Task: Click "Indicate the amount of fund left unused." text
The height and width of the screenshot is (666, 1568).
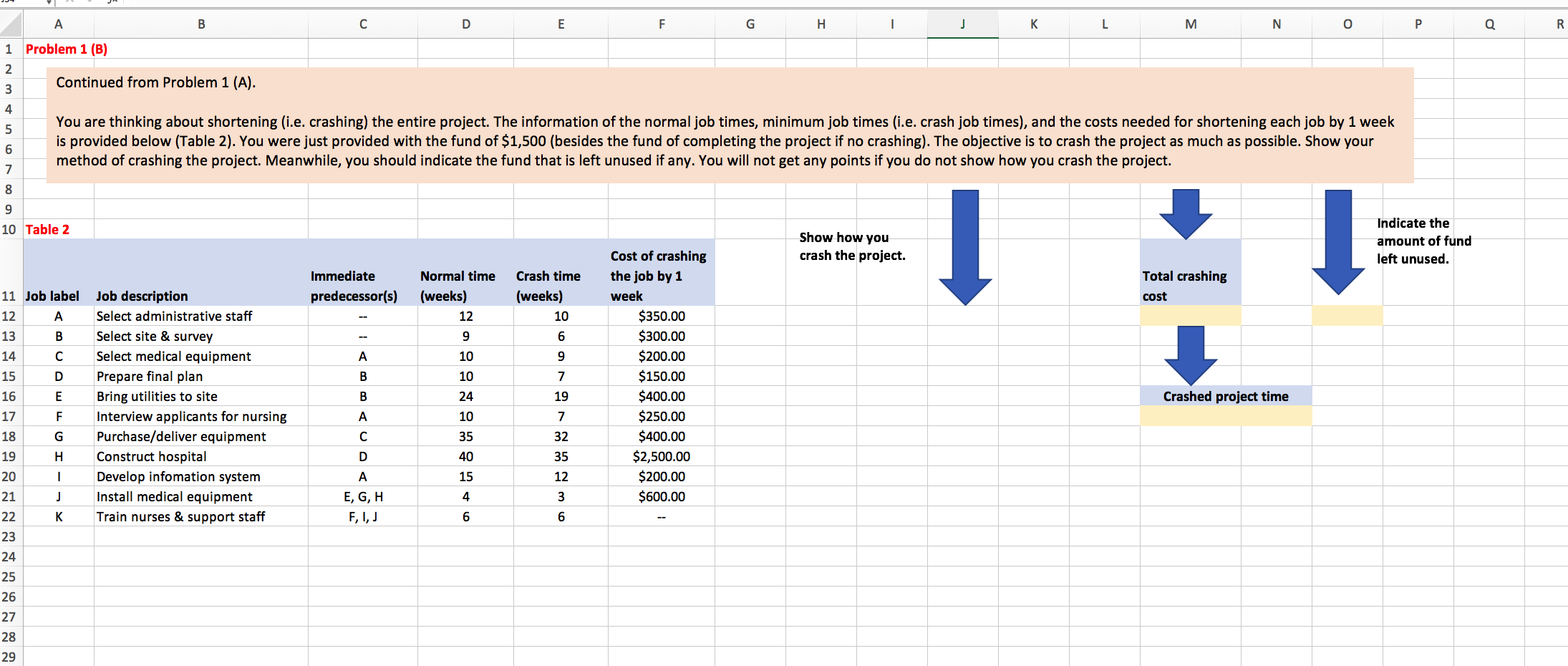Action: pyautogui.click(x=1424, y=241)
